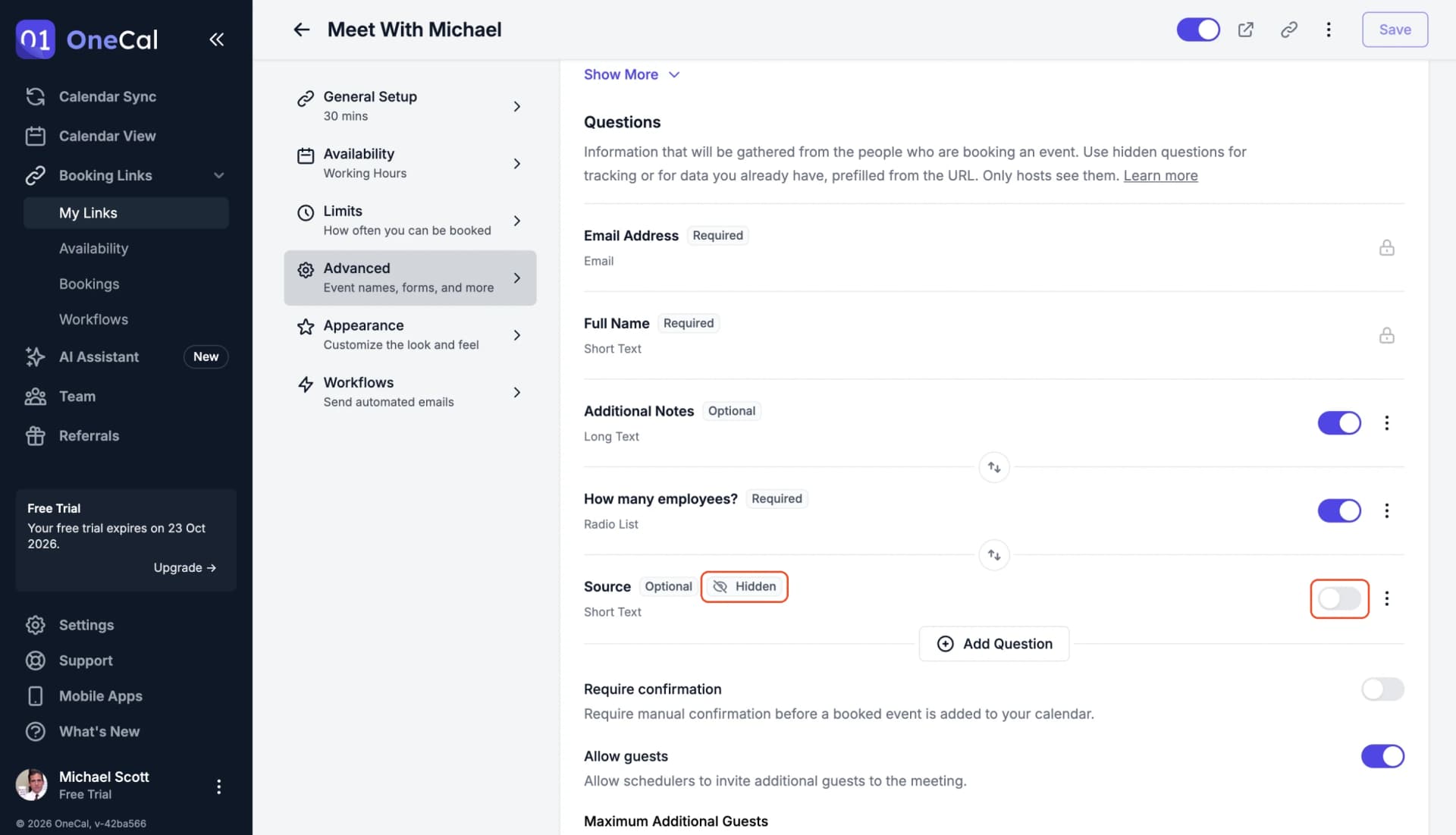Expand Show More section
This screenshot has width=1456, height=835.
coord(631,74)
